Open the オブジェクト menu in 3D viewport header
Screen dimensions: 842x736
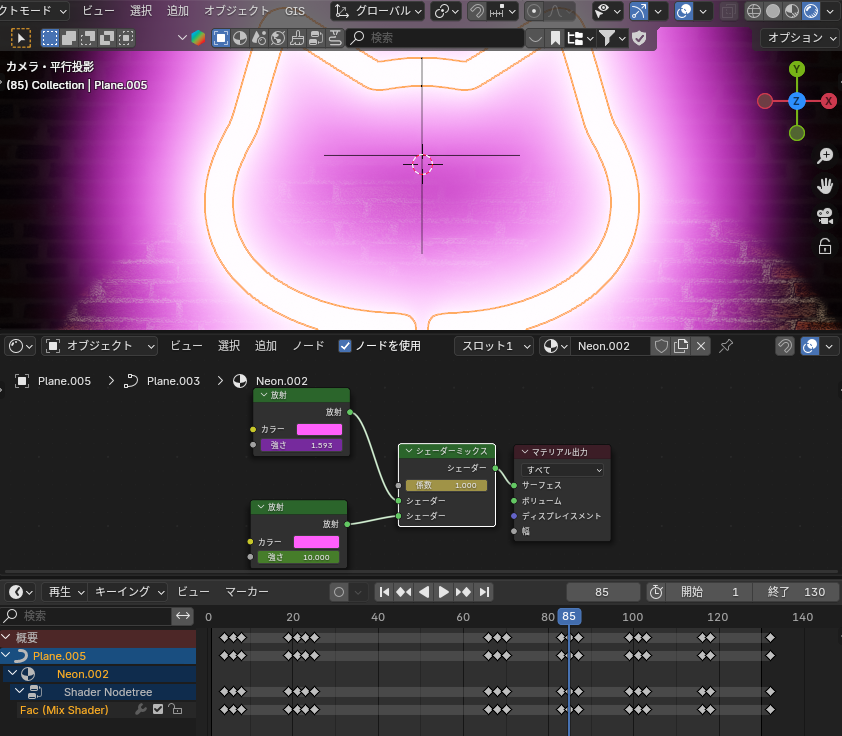236,11
